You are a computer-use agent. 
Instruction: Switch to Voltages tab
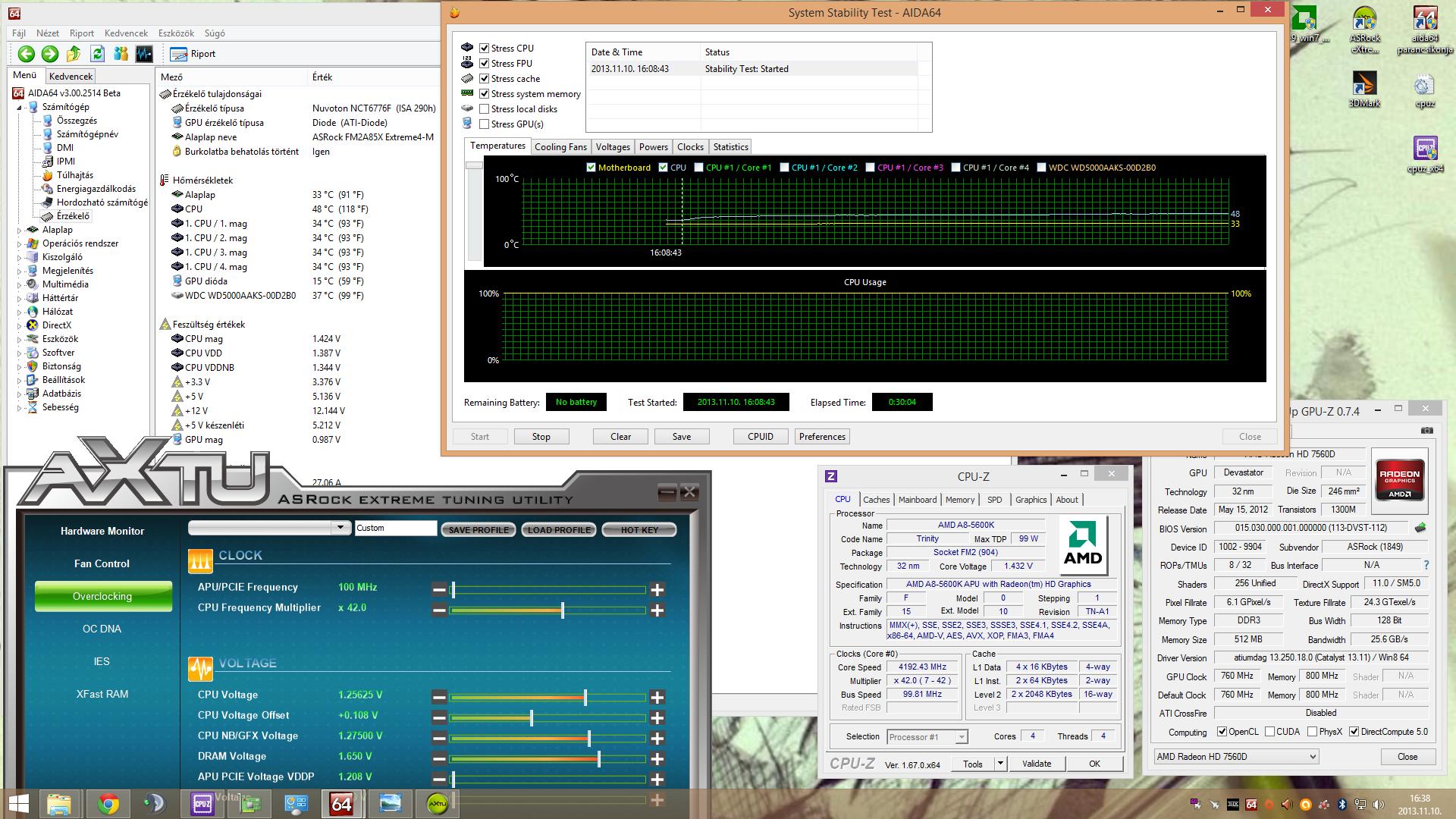click(x=613, y=147)
